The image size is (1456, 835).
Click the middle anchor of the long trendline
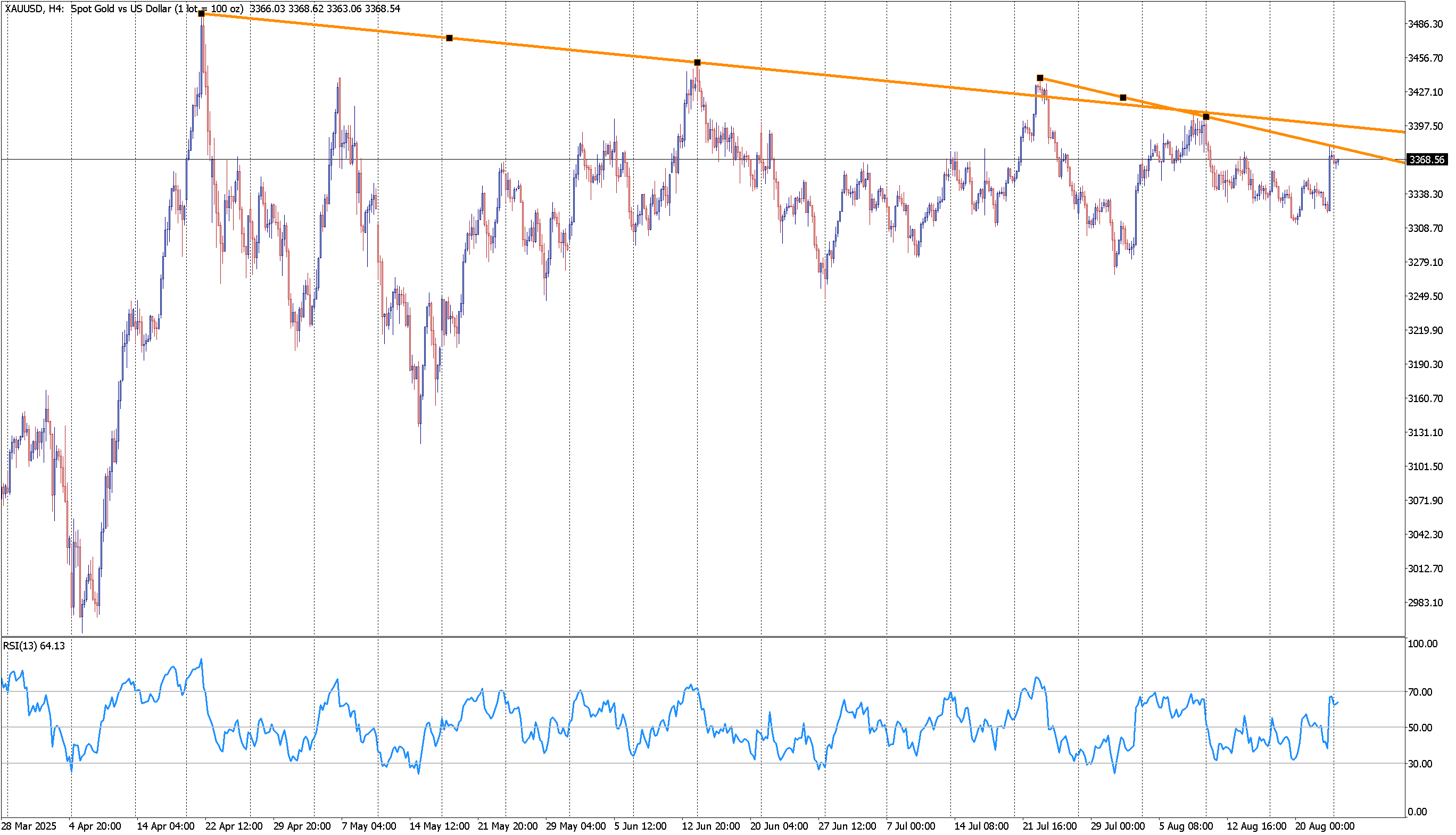[x=449, y=38]
